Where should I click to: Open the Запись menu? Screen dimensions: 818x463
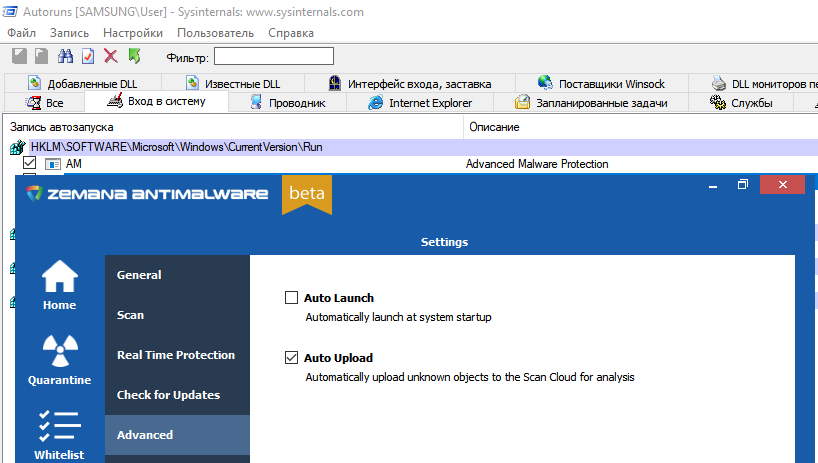pyautogui.click(x=69, y=33)
